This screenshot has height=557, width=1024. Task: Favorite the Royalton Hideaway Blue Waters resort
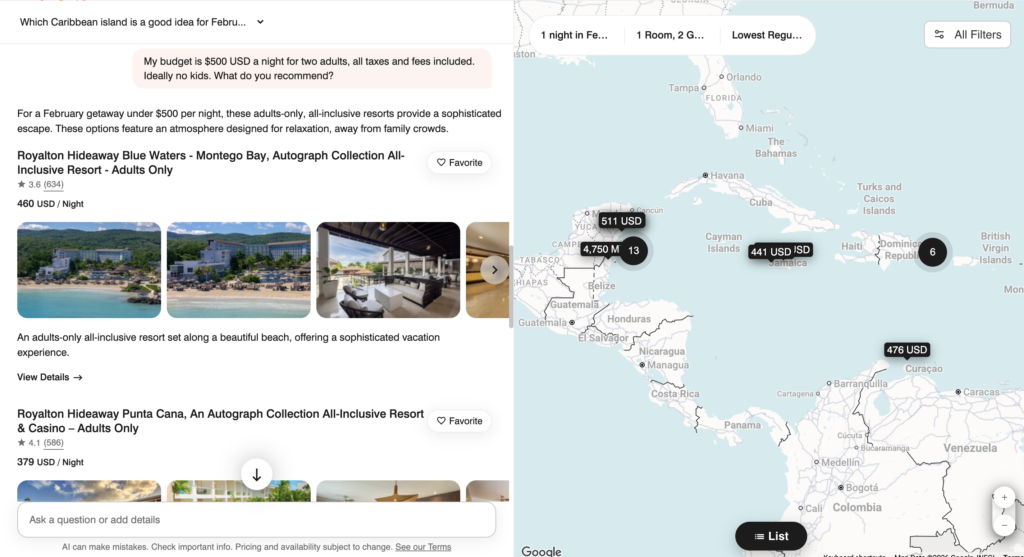[x=460, y=163]
